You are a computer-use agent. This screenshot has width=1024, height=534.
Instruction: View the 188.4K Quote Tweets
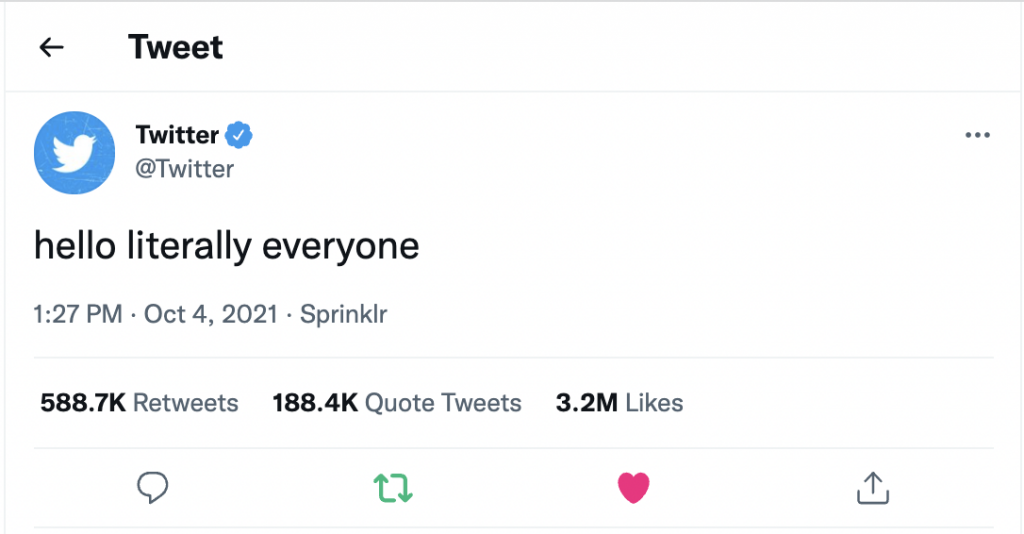(x=397, y=403)
